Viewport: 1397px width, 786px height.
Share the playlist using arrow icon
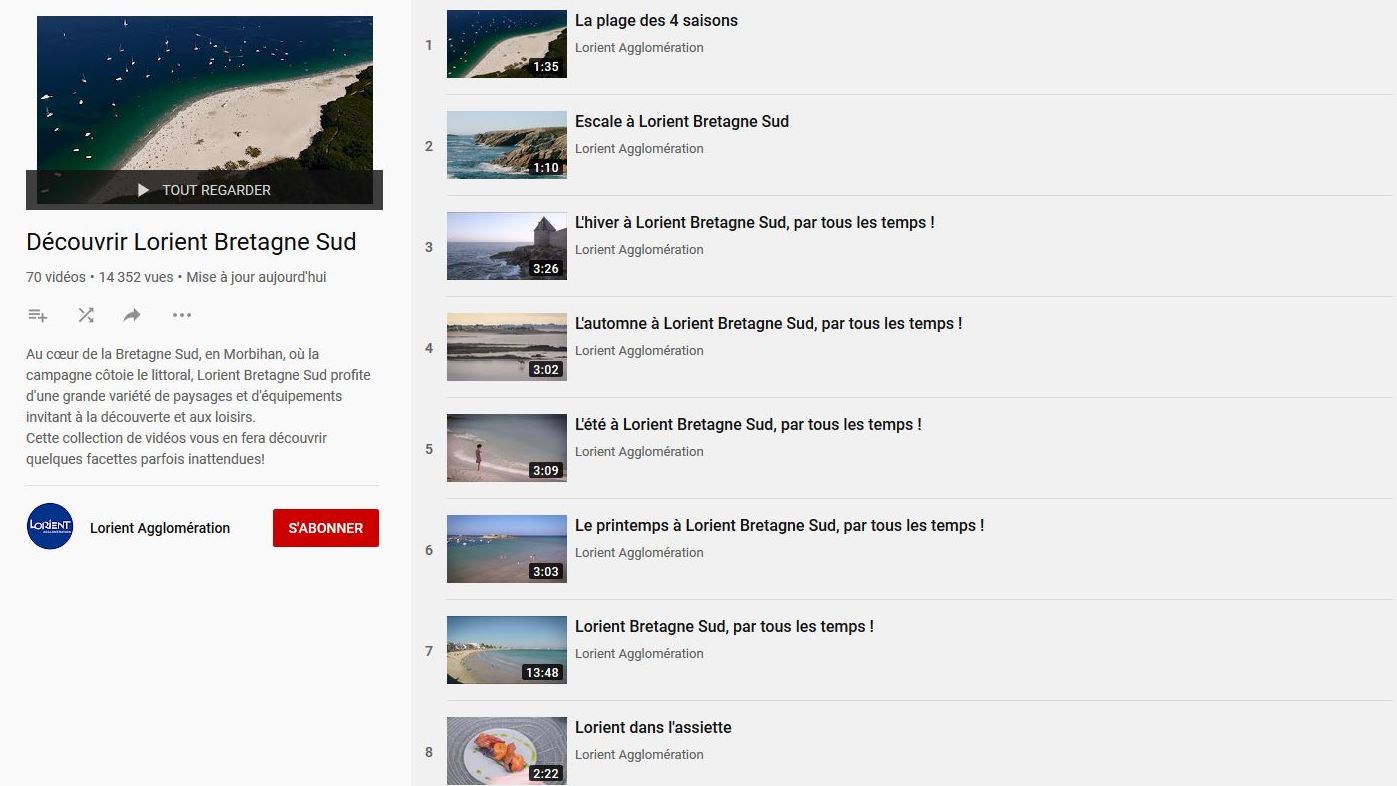click(x=132, y=315)
